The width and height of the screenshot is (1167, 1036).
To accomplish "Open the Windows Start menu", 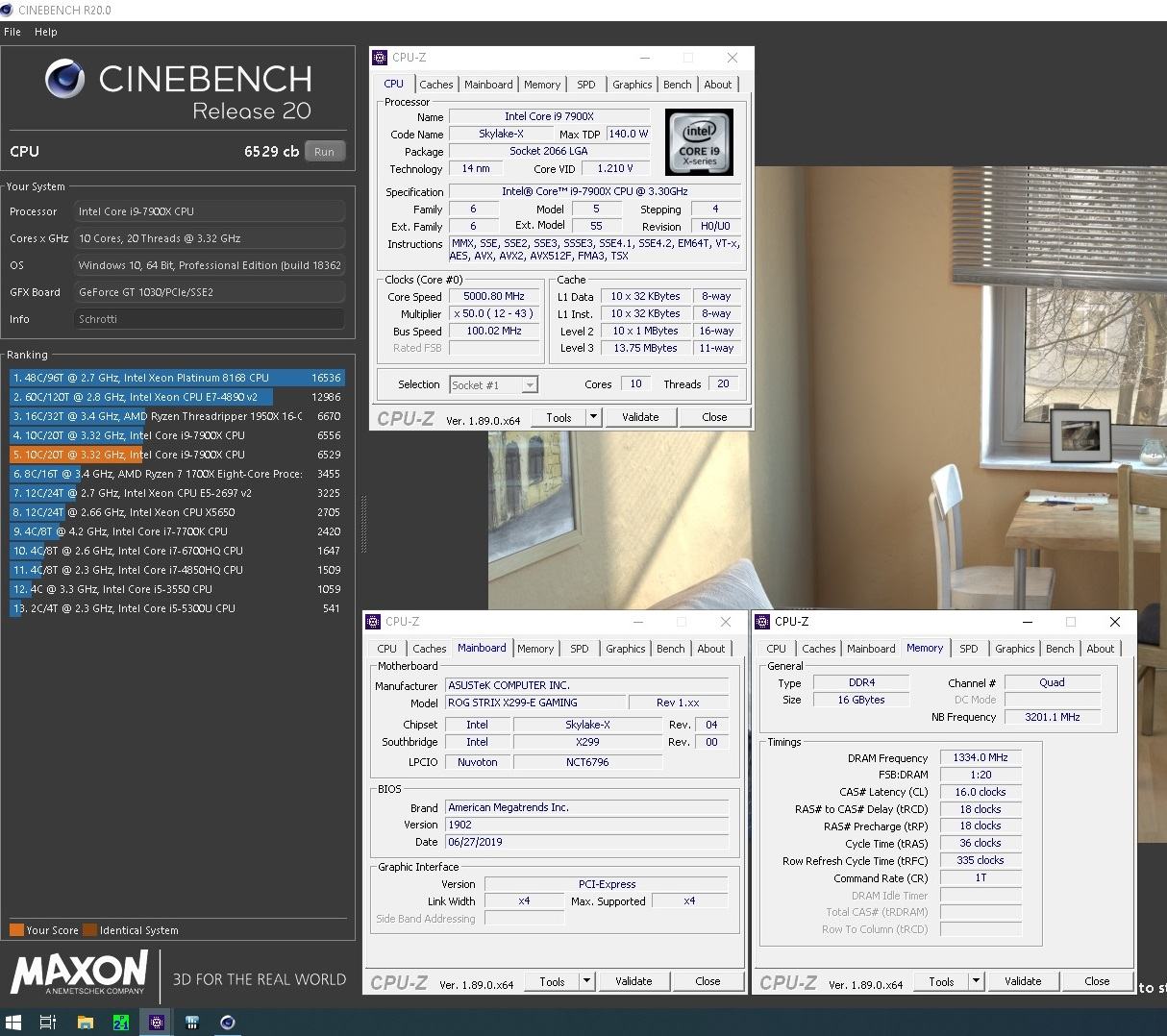I will tap(13, 1023).
